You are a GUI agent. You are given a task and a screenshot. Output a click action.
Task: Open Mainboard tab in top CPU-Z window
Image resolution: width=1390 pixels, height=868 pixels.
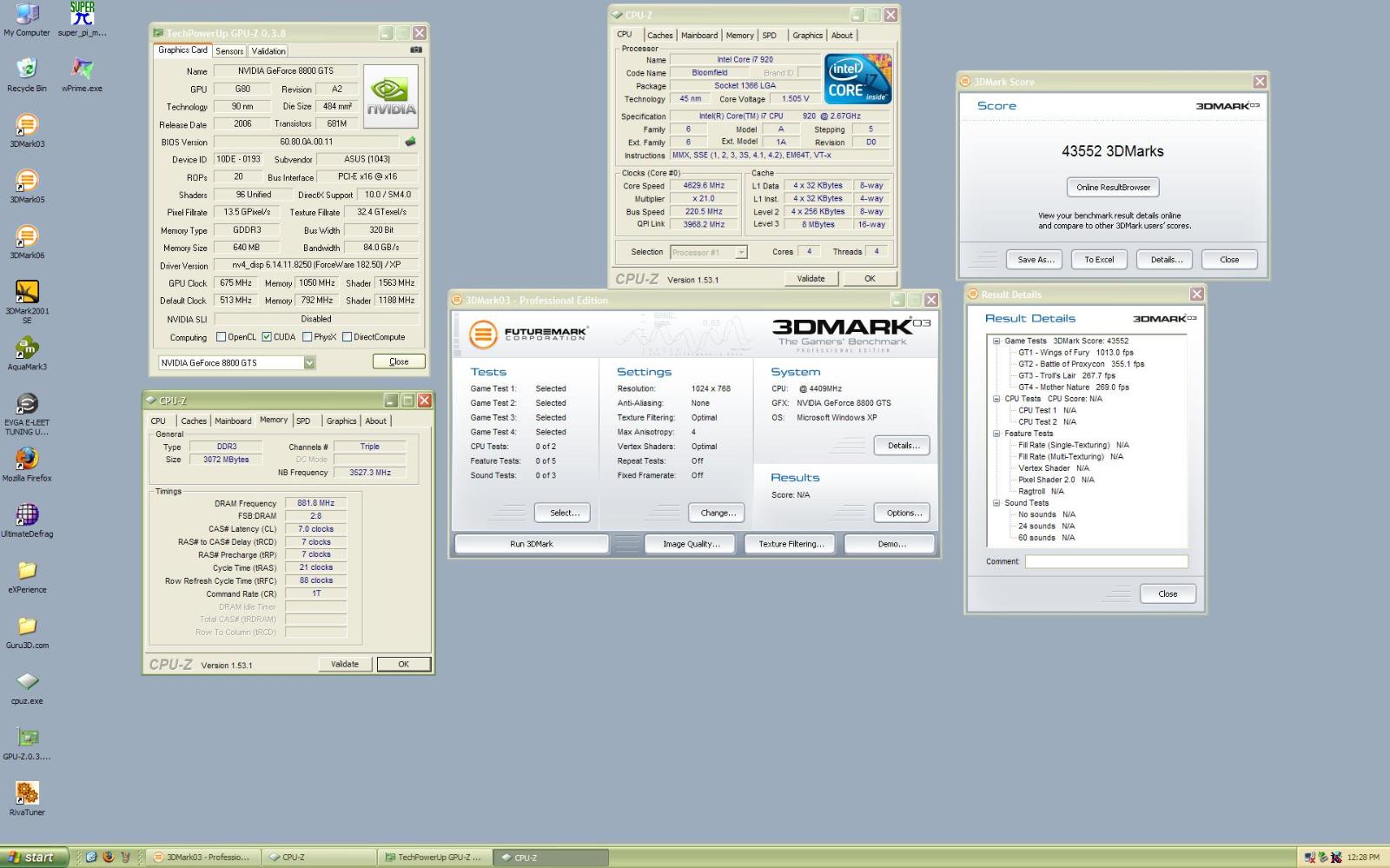click(699, 36)
